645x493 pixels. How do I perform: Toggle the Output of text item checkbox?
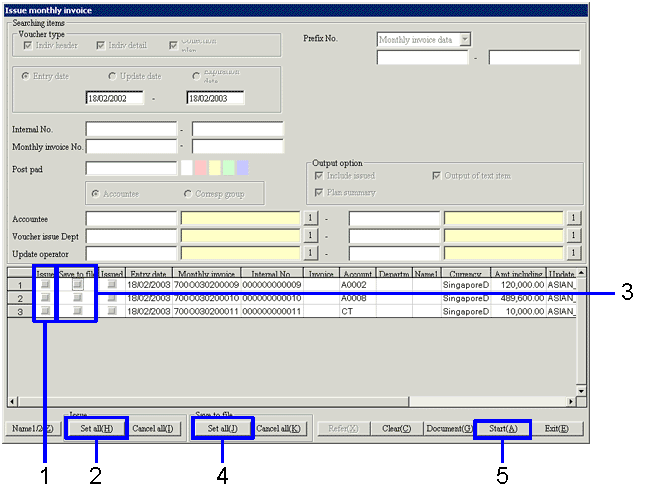pos(436,176)
